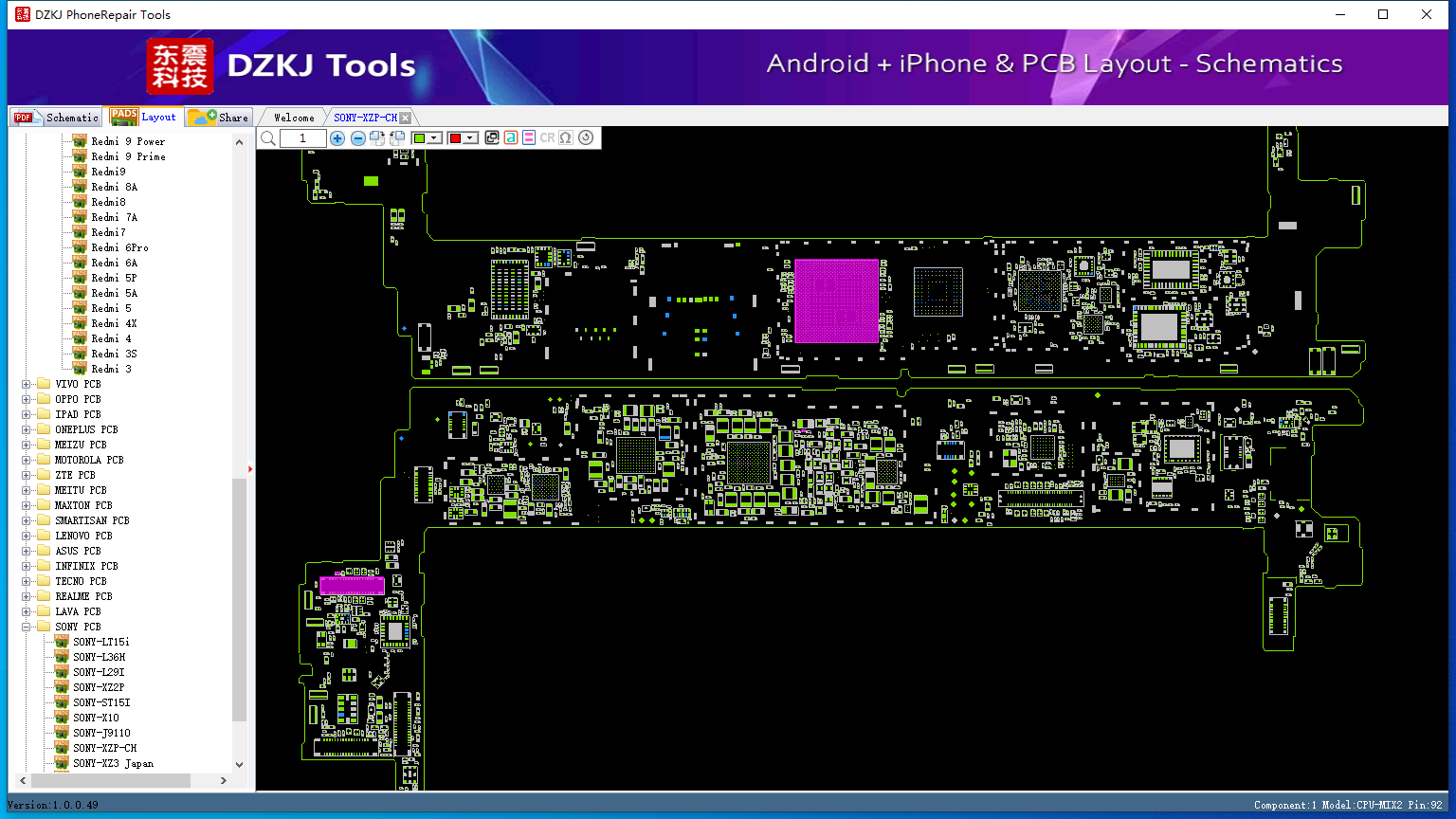Image resolution: width=1456 pixels, height=819 pixels.
Task: Click the tree scroll-up arrow
Action: pos(239,140)
